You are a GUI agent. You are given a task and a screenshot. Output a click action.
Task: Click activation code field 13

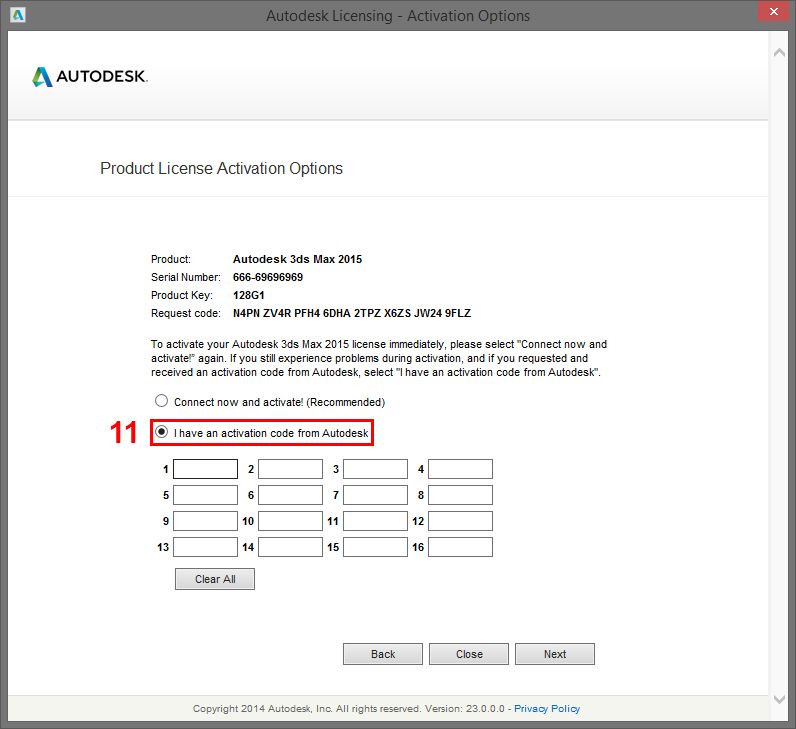pos(205,547)
